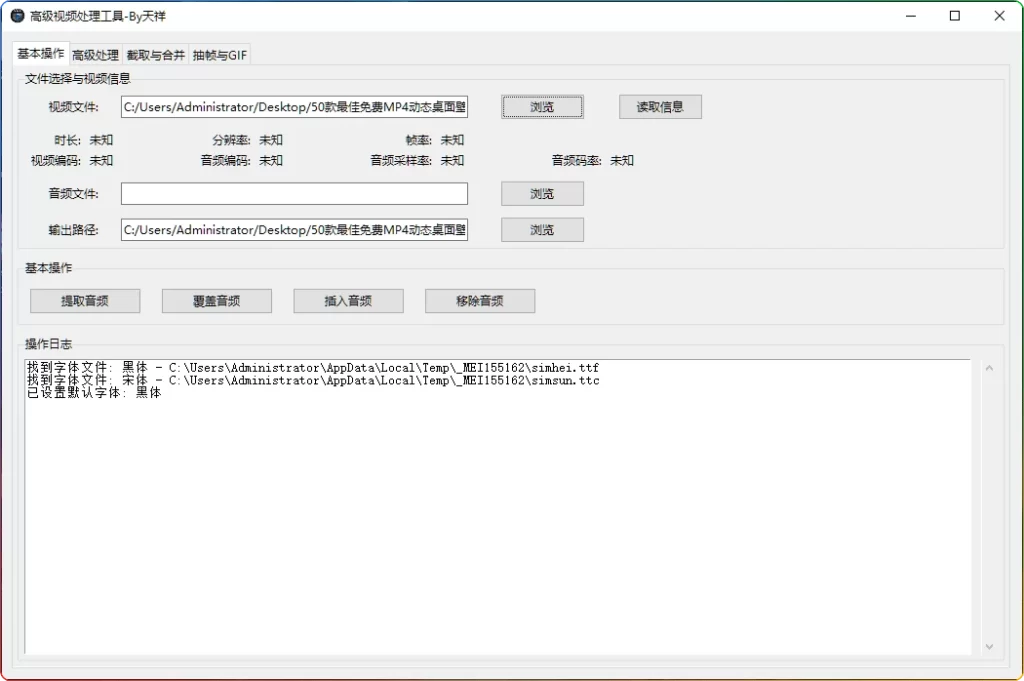The image size is (1024, 681).
Task: Click the 操作日志 scrollbar down arrow
Action: [989, 647]
